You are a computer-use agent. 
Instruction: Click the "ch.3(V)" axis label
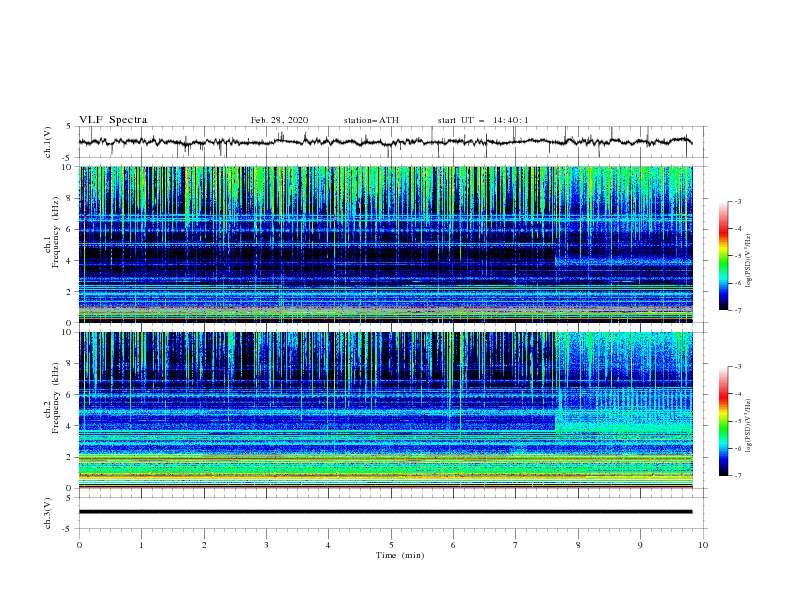point(48,513)
